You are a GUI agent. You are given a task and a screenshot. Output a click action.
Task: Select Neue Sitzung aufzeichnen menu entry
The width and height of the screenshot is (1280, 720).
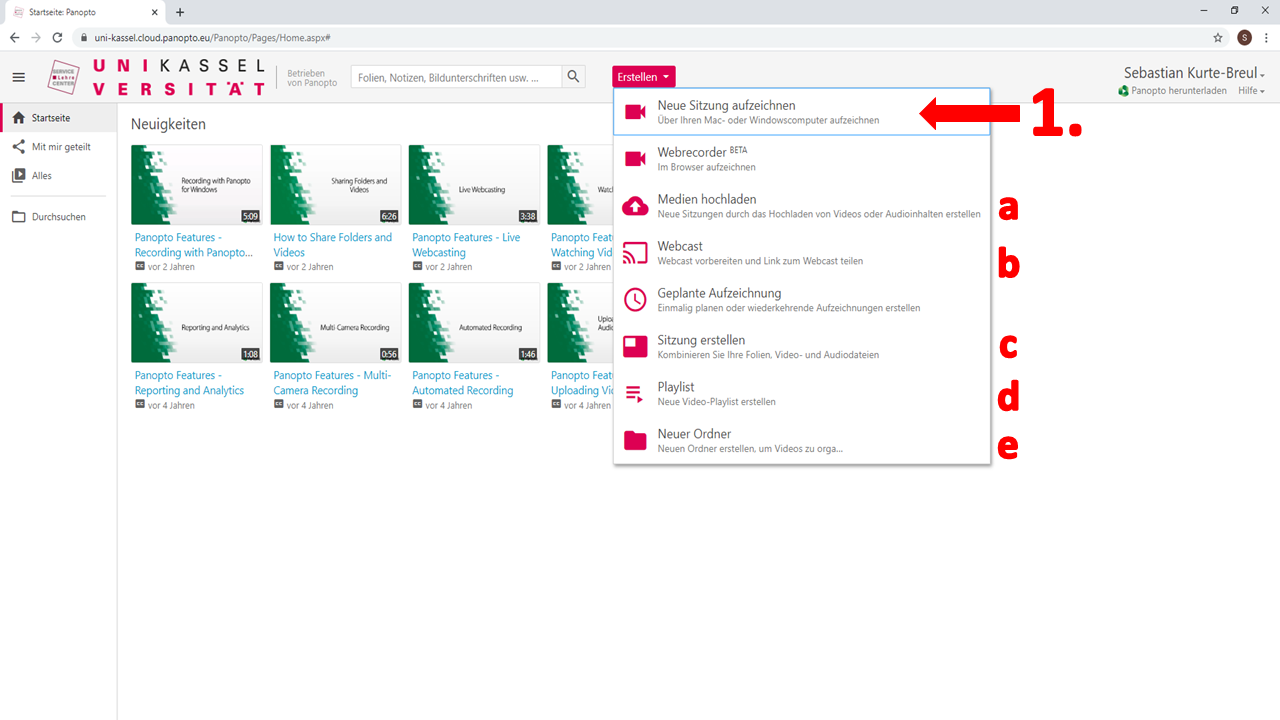[802, 112]
